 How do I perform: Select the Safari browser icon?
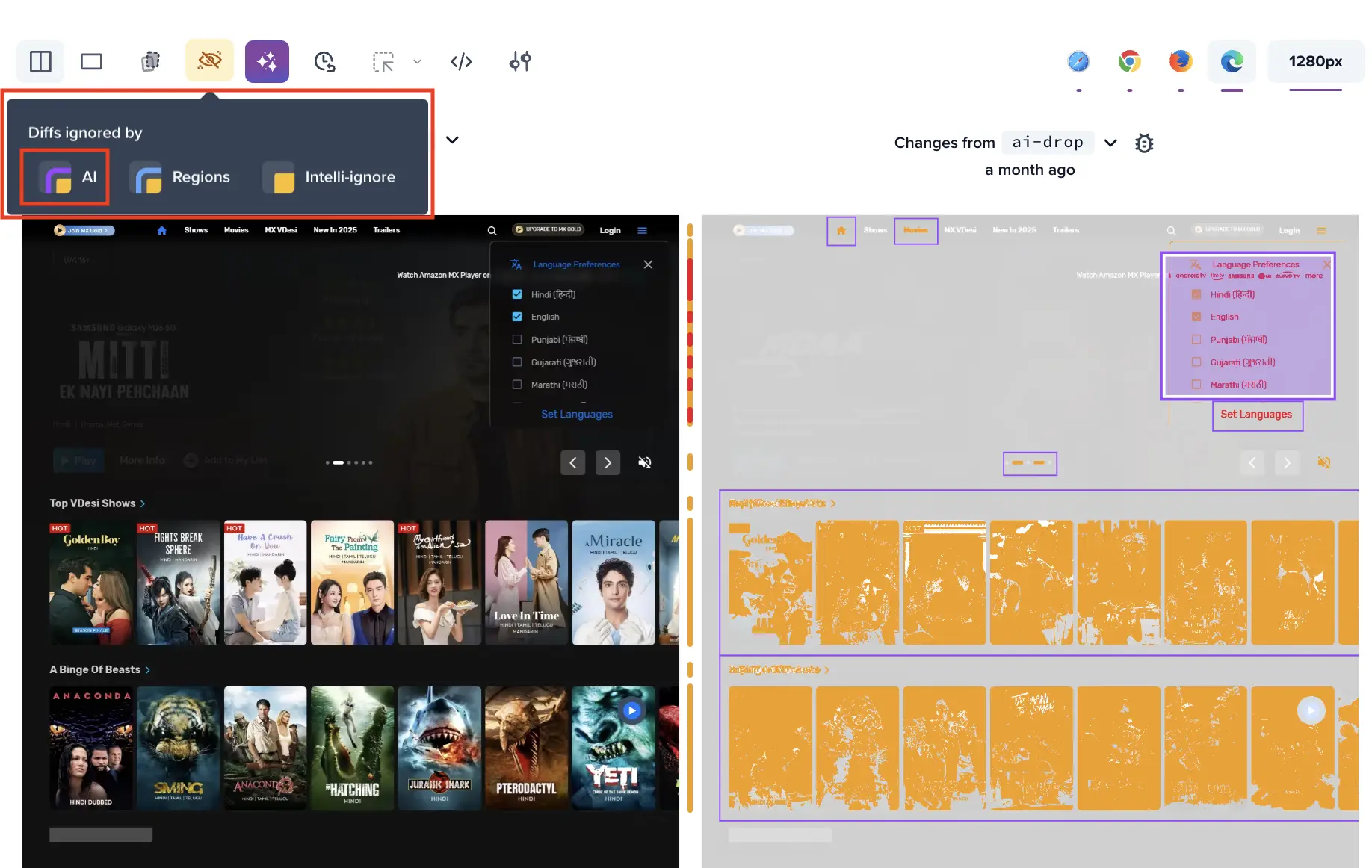pos(1078,61)
